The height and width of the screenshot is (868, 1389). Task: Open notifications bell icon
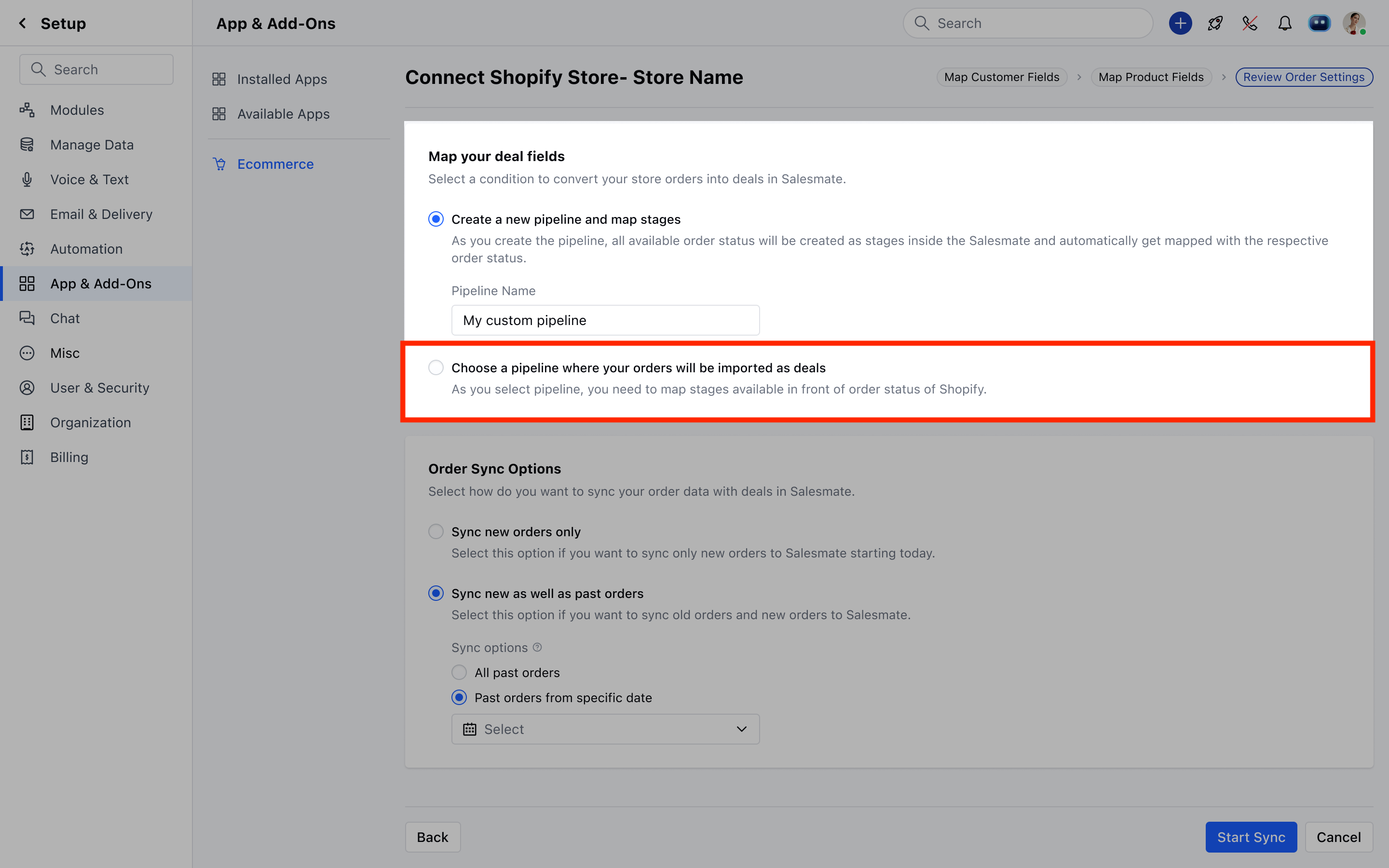(x=1284, y=23)
